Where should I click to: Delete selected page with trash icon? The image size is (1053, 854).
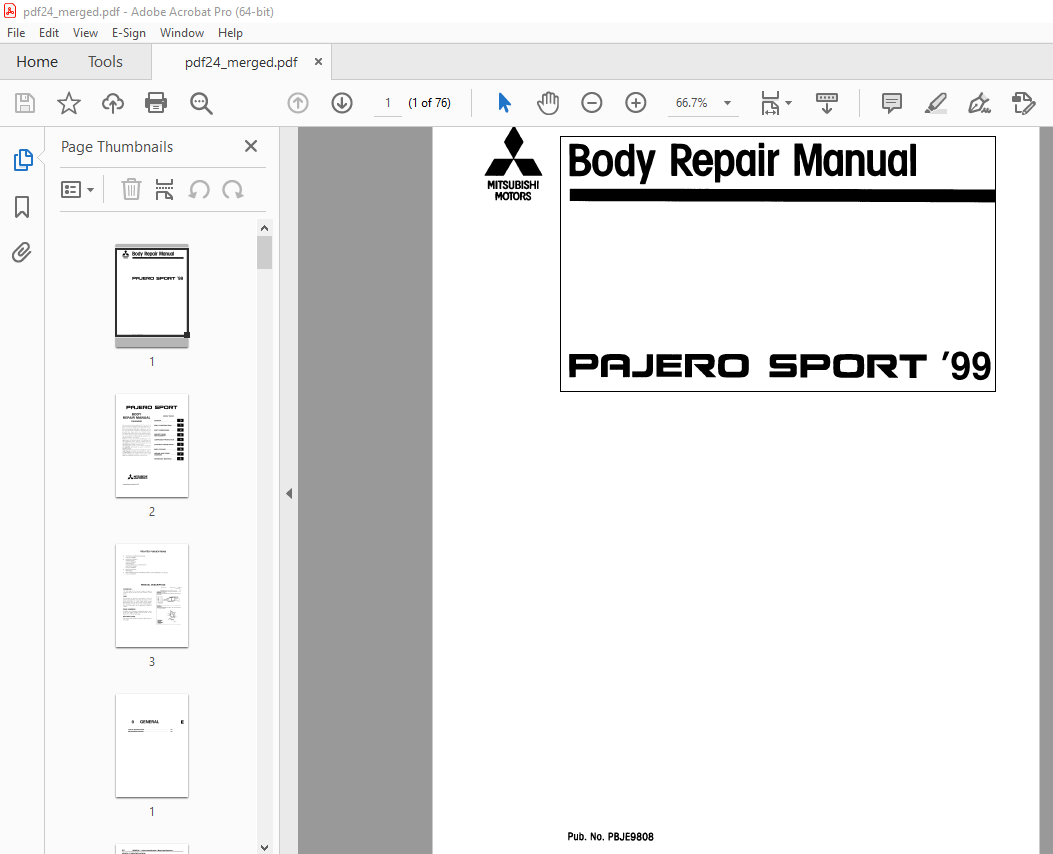click(x=131, y=189)
